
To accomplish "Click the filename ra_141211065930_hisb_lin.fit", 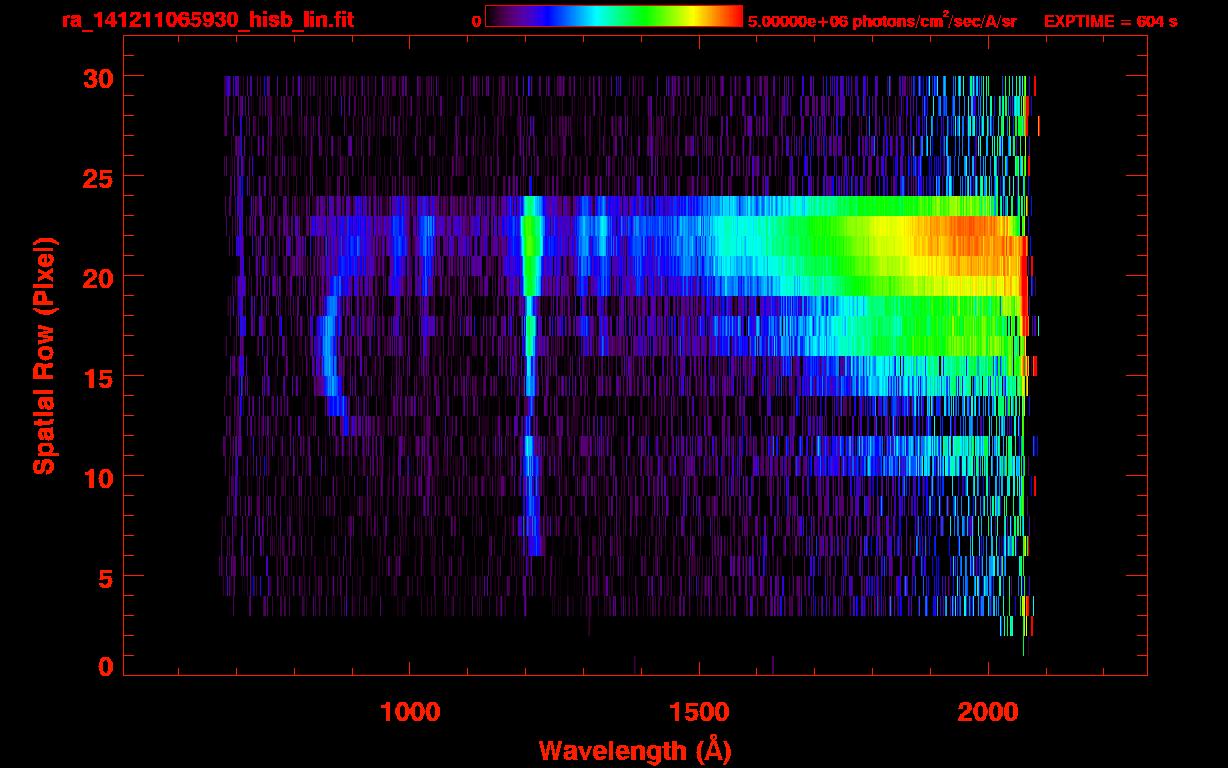I will coord(207,20).
